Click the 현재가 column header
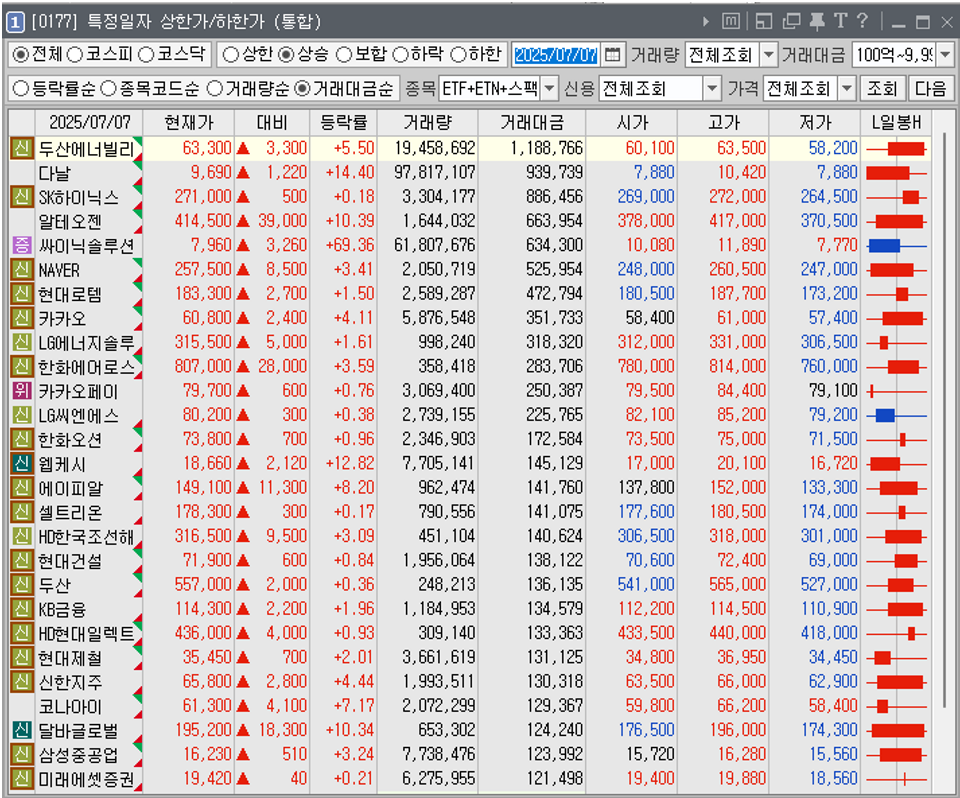Screen dimensions: 960x798 click(x=189, y=122)
